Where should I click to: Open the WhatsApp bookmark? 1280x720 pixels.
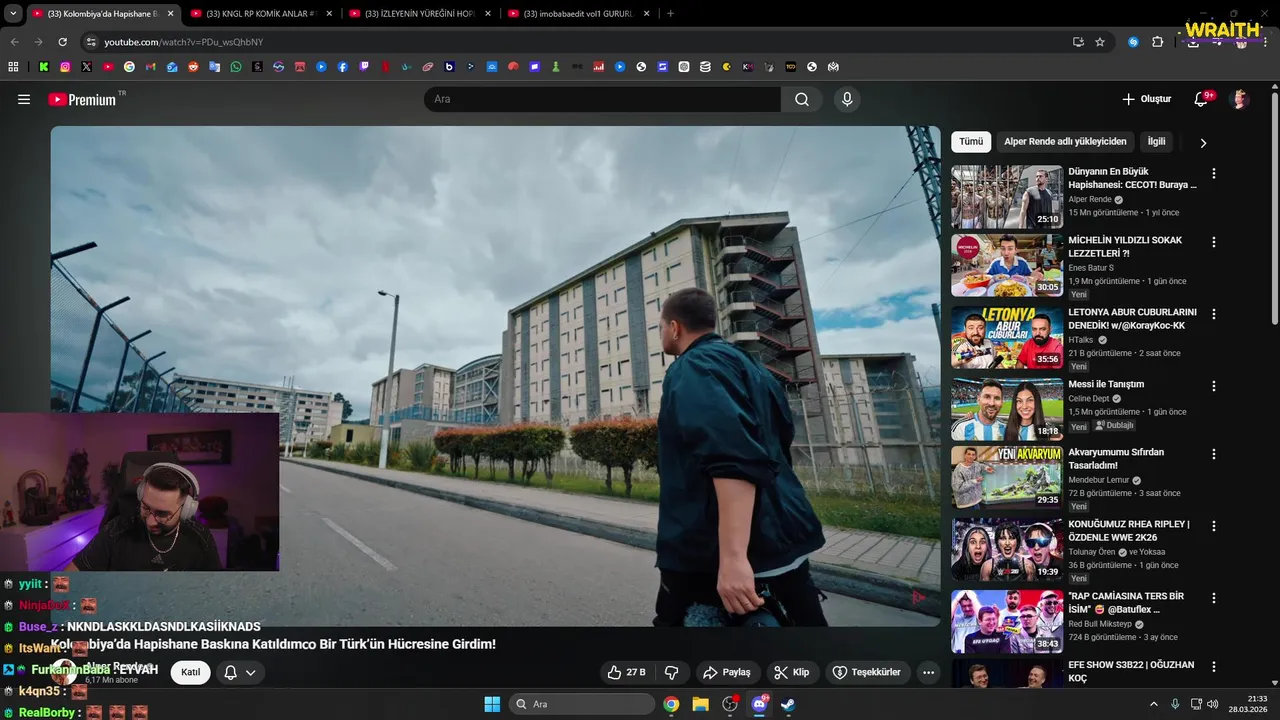point(236,67)
